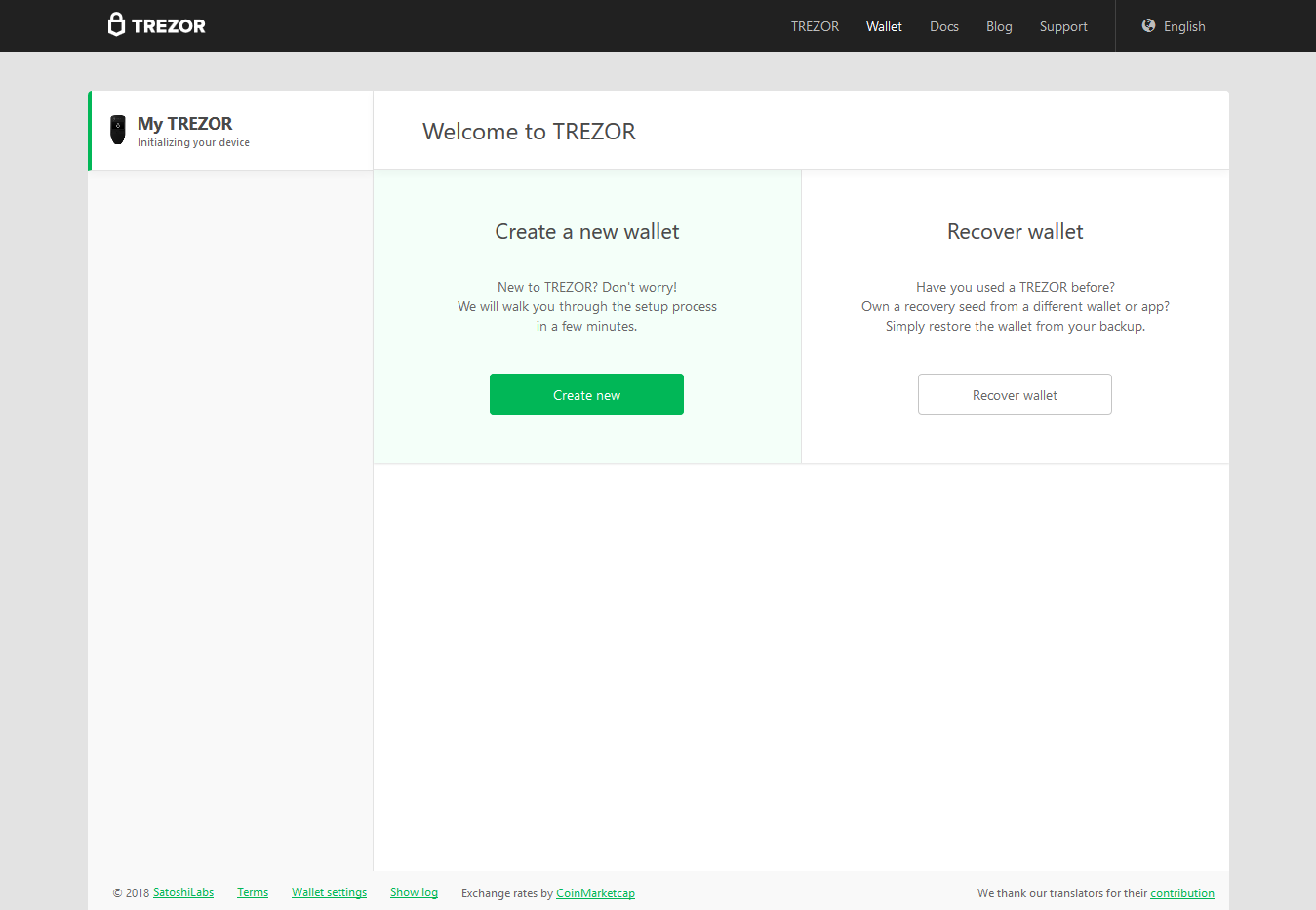The height and width of the screenshot is (910, 1316).
Task: Click the TREZOR device icon in sidebar
Action: click(x=118, y=130)
